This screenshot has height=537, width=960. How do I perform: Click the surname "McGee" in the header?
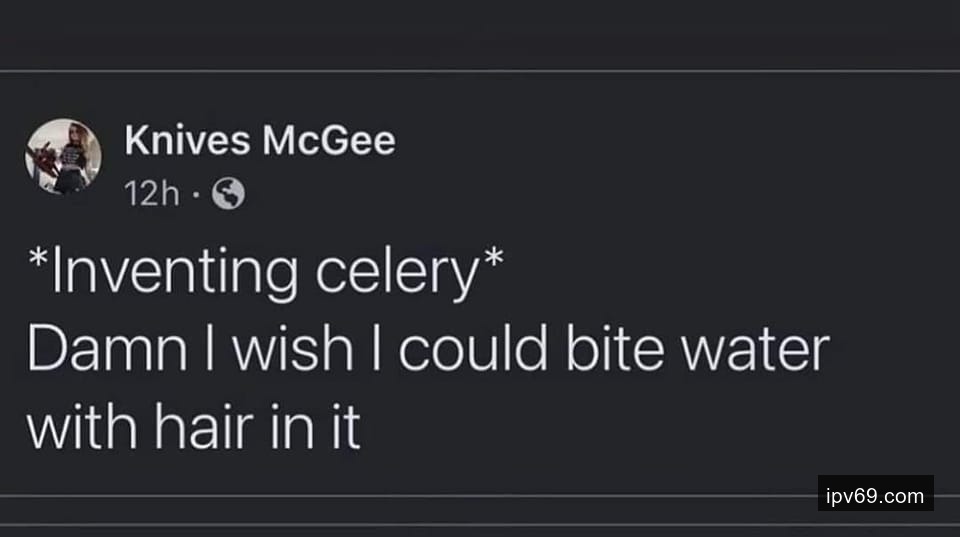(328, 142)
